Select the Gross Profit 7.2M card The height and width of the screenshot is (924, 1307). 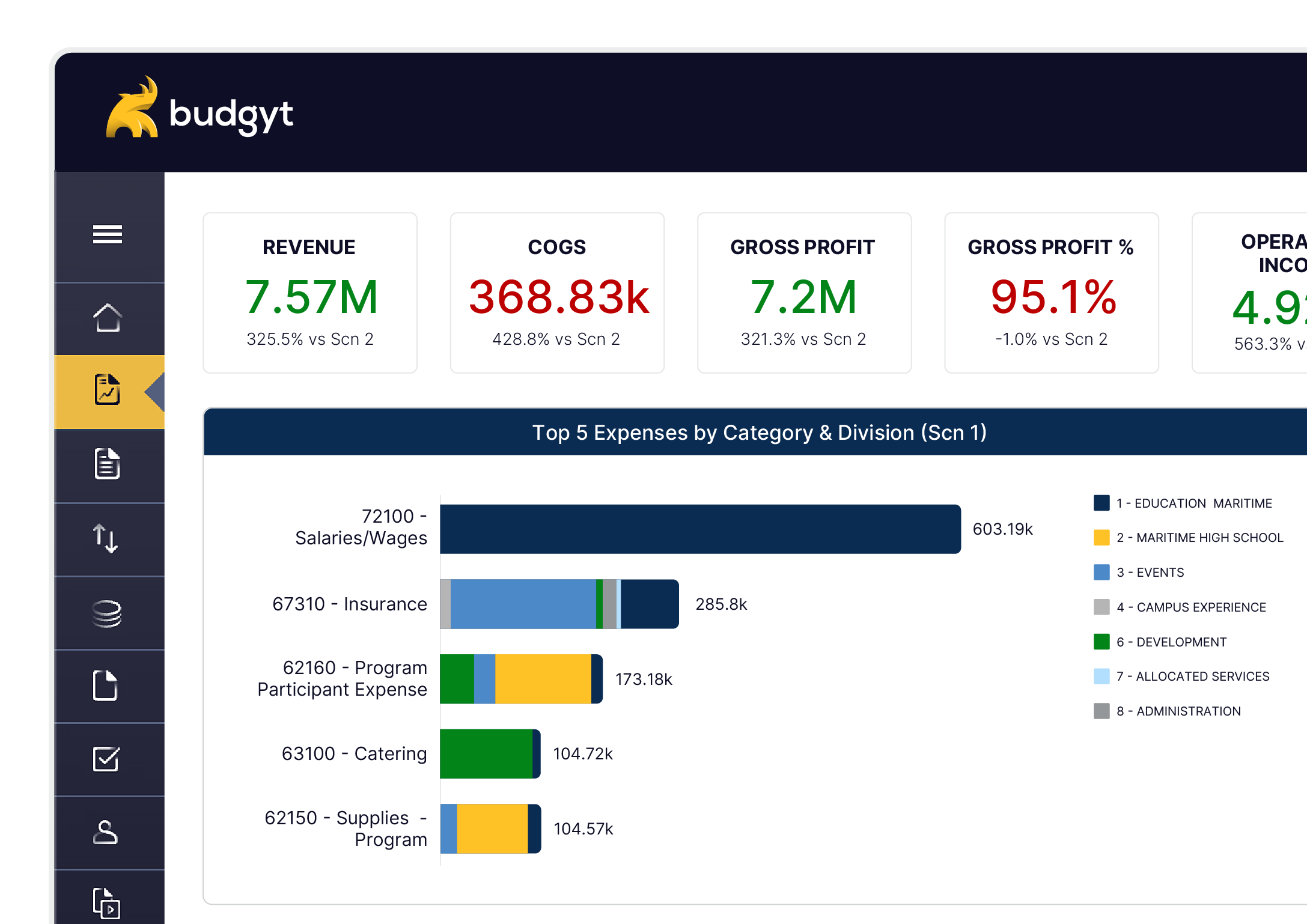804,293
